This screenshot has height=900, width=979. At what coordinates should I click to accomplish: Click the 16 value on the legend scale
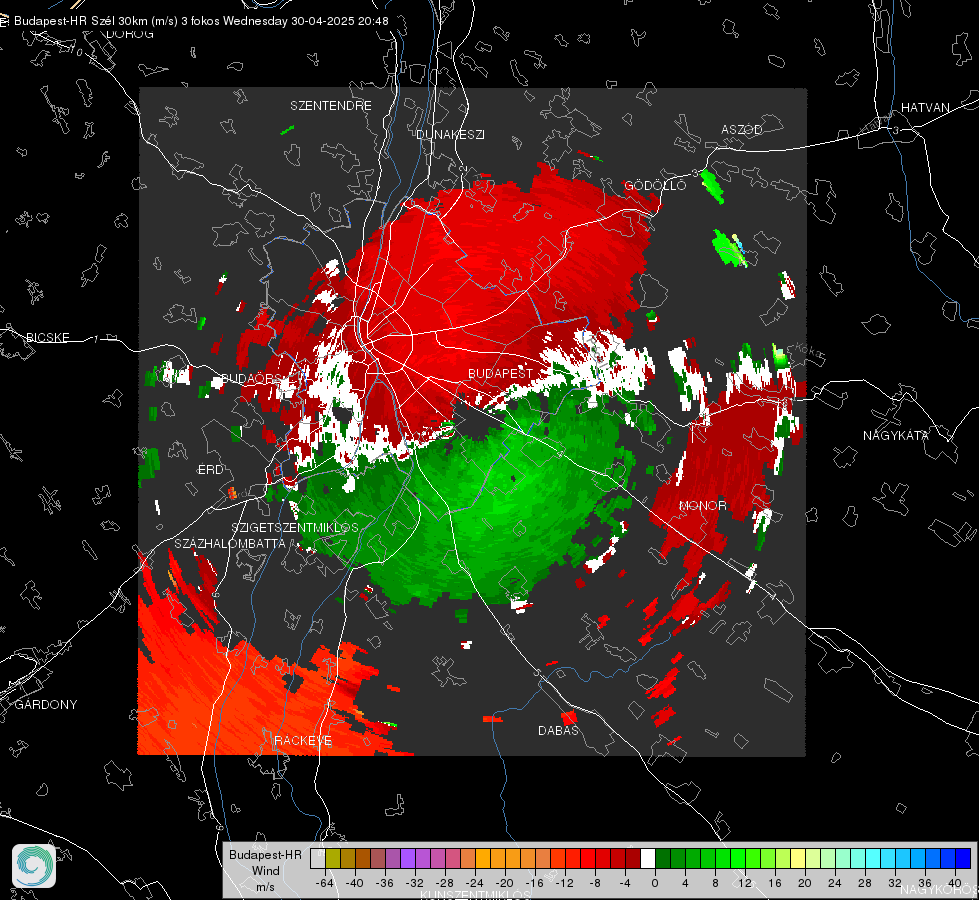[x=775, y=883]
